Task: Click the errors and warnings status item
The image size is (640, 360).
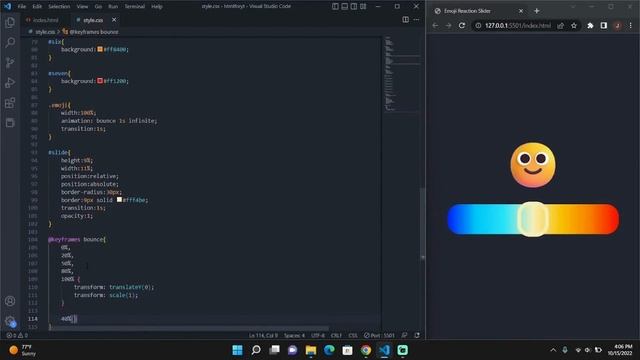Action: click(x=17, y=335)
